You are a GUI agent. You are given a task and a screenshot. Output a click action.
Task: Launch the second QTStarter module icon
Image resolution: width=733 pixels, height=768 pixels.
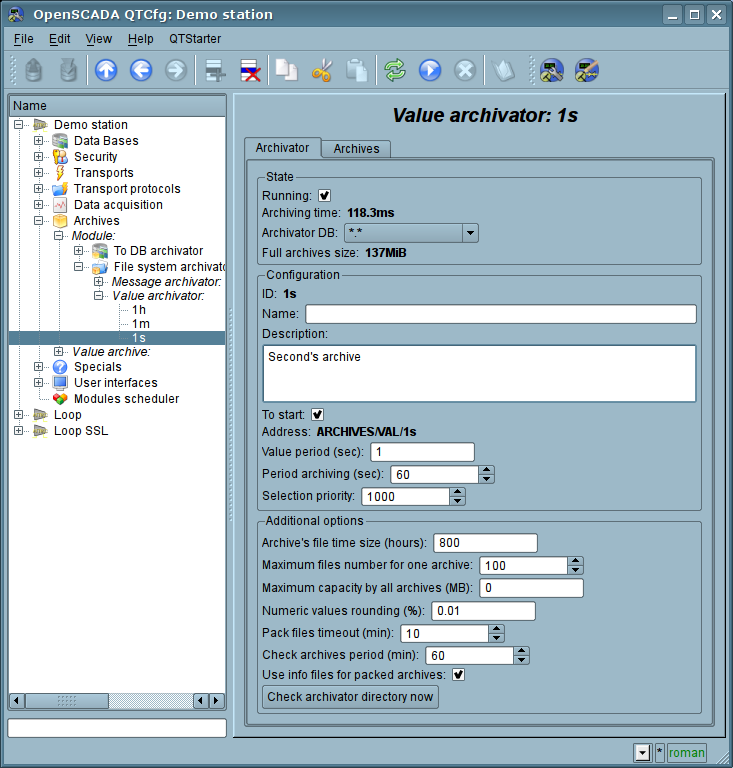[x=587, y=71]
